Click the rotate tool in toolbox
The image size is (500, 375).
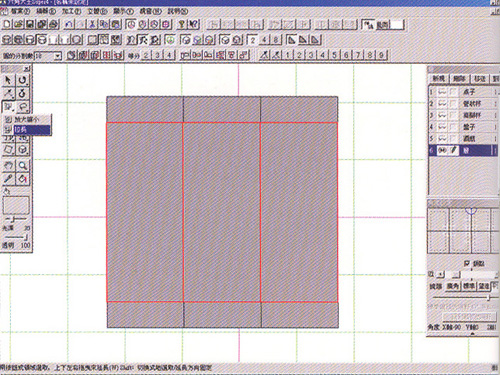tap(23, 80)
